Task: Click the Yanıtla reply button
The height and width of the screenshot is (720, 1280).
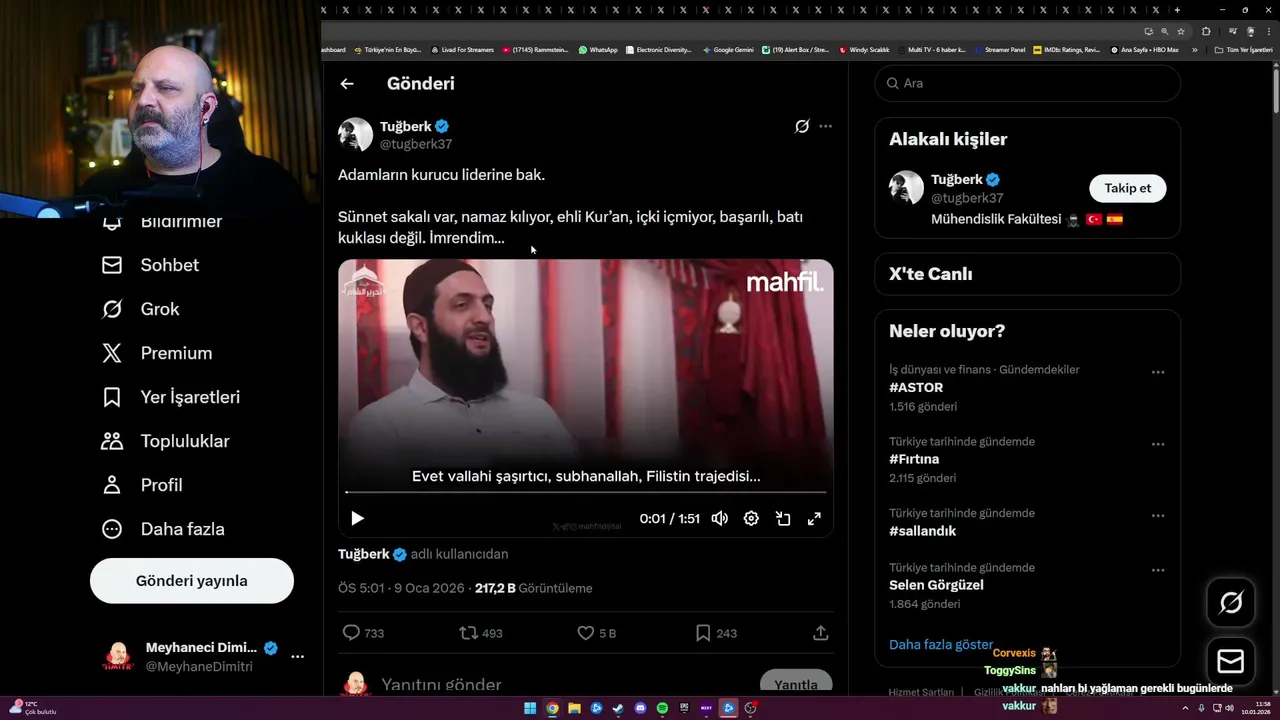Action: click(x=796, y=684)
